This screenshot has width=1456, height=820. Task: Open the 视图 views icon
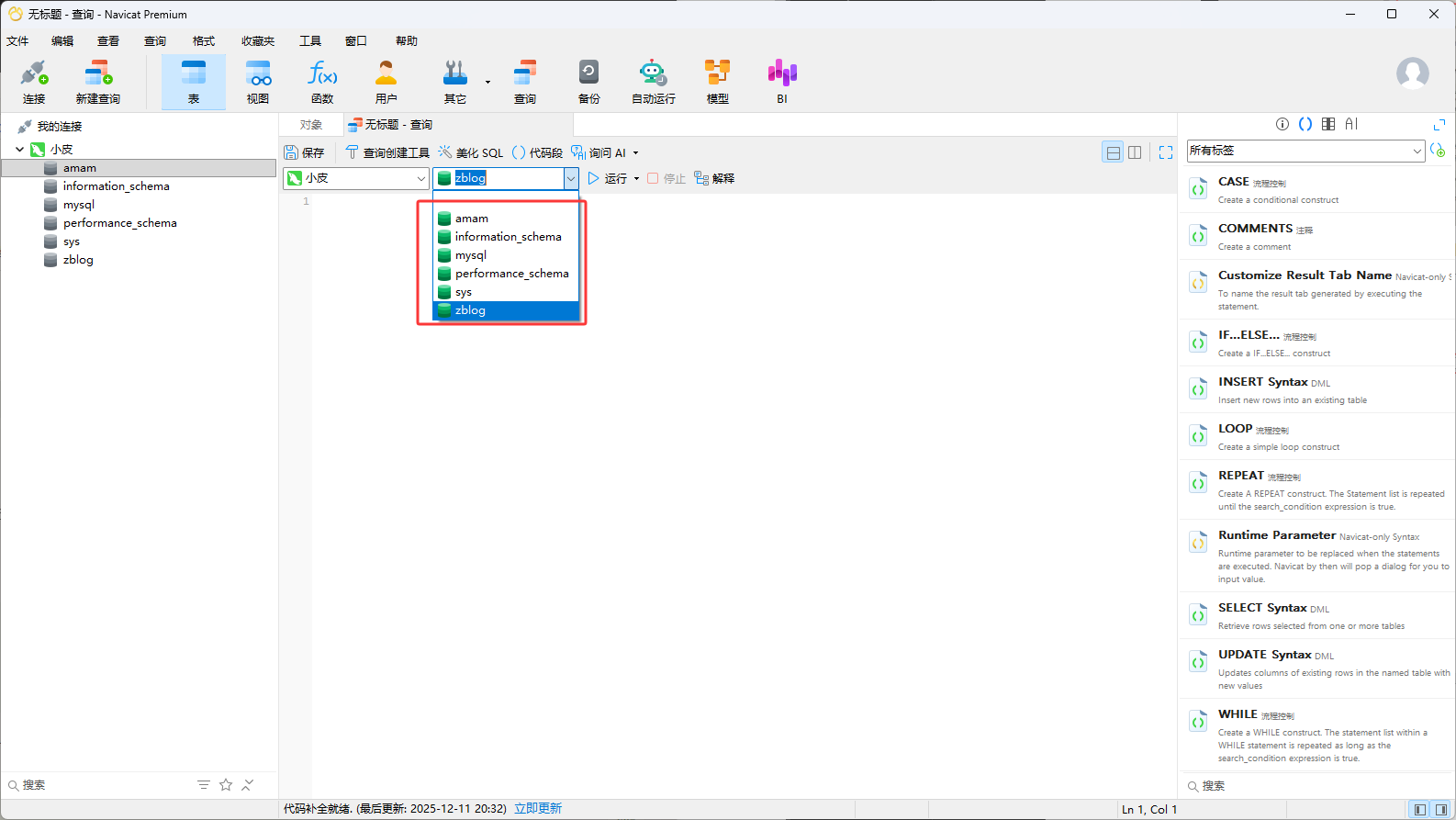(258, 82)
